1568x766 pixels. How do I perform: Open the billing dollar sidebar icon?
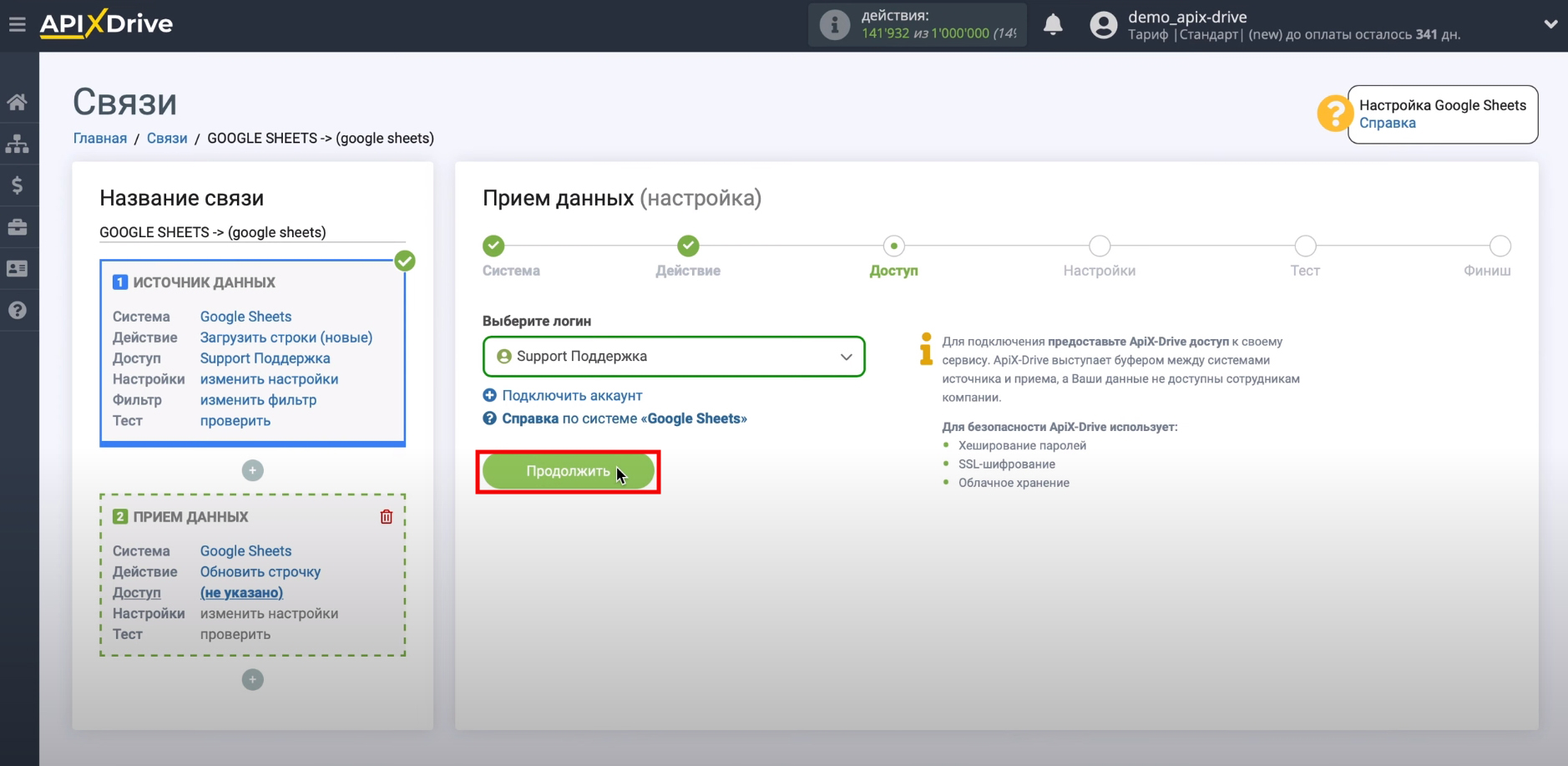click(x=18, y=185)
